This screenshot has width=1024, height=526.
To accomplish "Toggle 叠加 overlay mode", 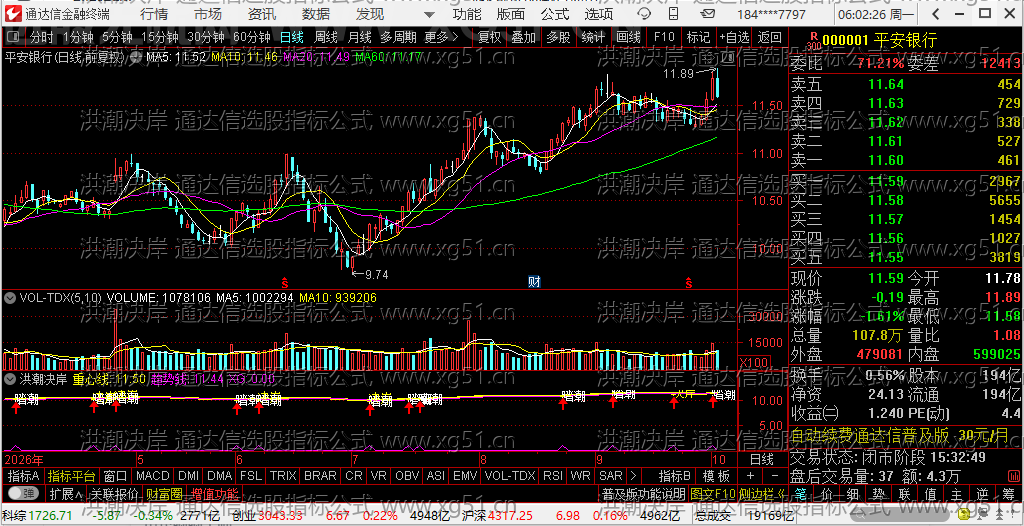I will (x=523, y=37).
